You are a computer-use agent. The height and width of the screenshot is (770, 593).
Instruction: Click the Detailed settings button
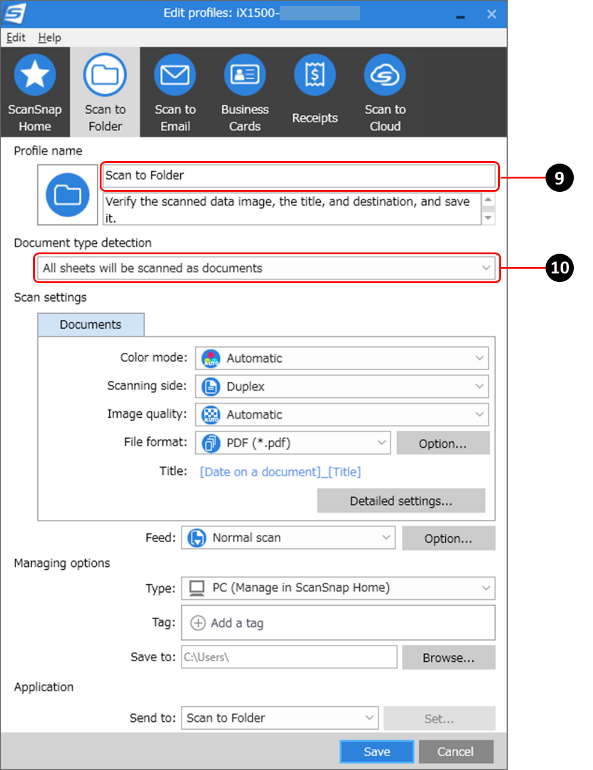click(401, 501)
